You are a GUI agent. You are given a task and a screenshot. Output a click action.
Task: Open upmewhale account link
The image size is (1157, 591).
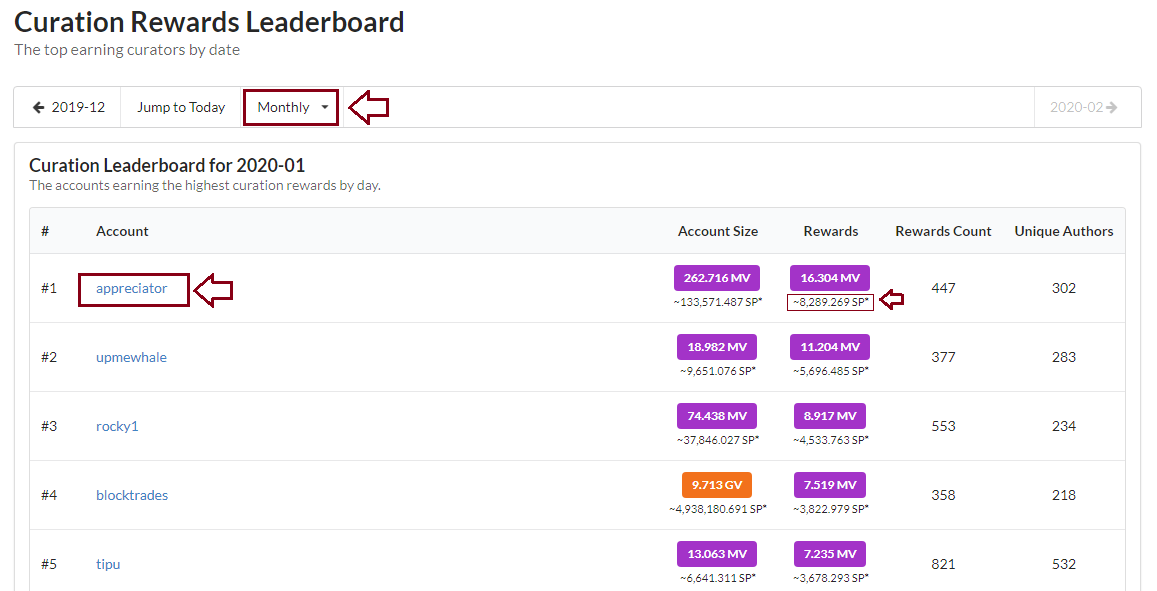click(131, 357)
